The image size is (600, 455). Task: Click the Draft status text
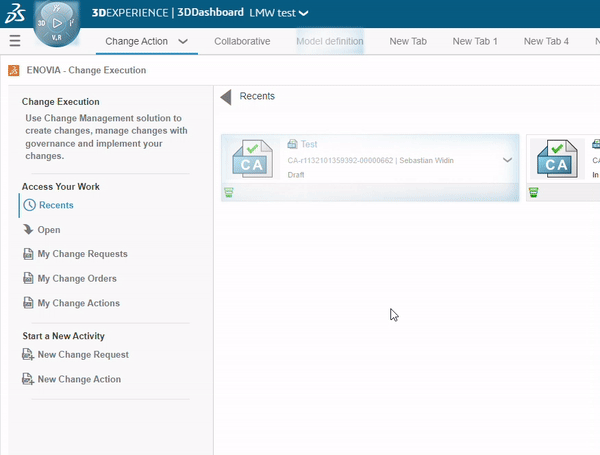click(x=296, y=175)
